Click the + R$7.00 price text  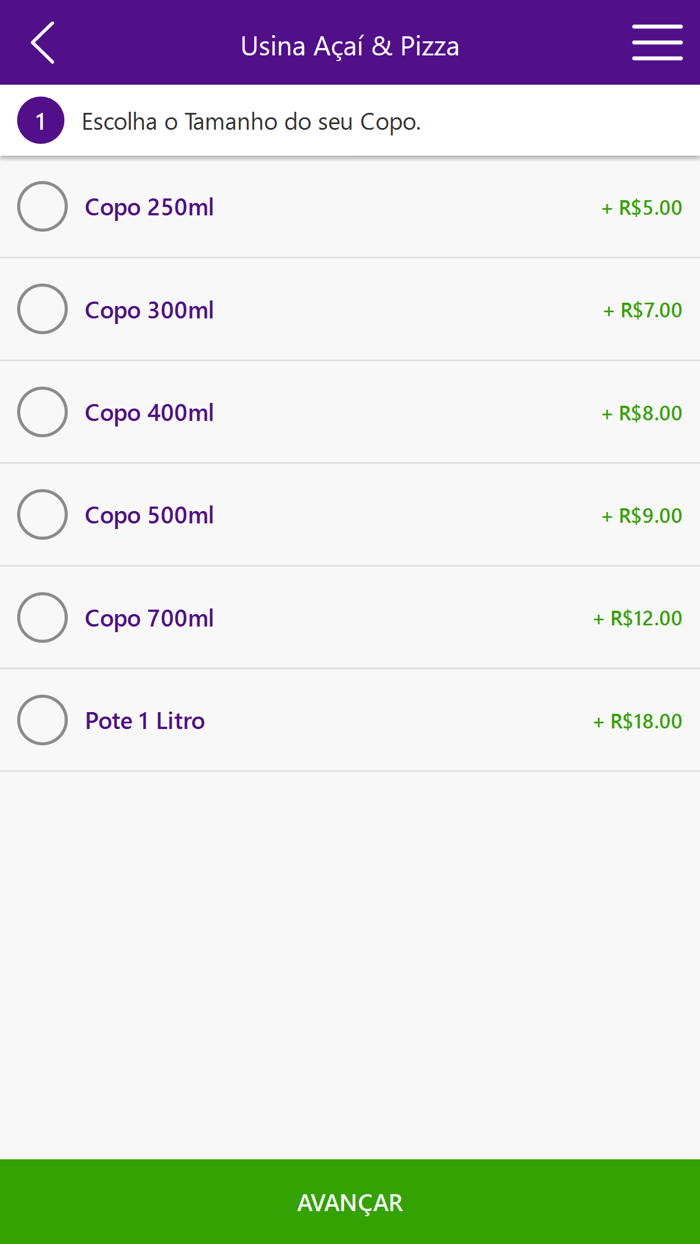[641, 311]
